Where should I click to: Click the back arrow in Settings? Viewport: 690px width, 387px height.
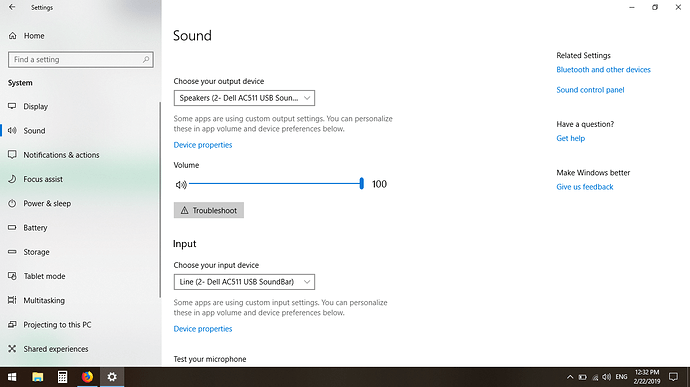[x=12, y=7]
